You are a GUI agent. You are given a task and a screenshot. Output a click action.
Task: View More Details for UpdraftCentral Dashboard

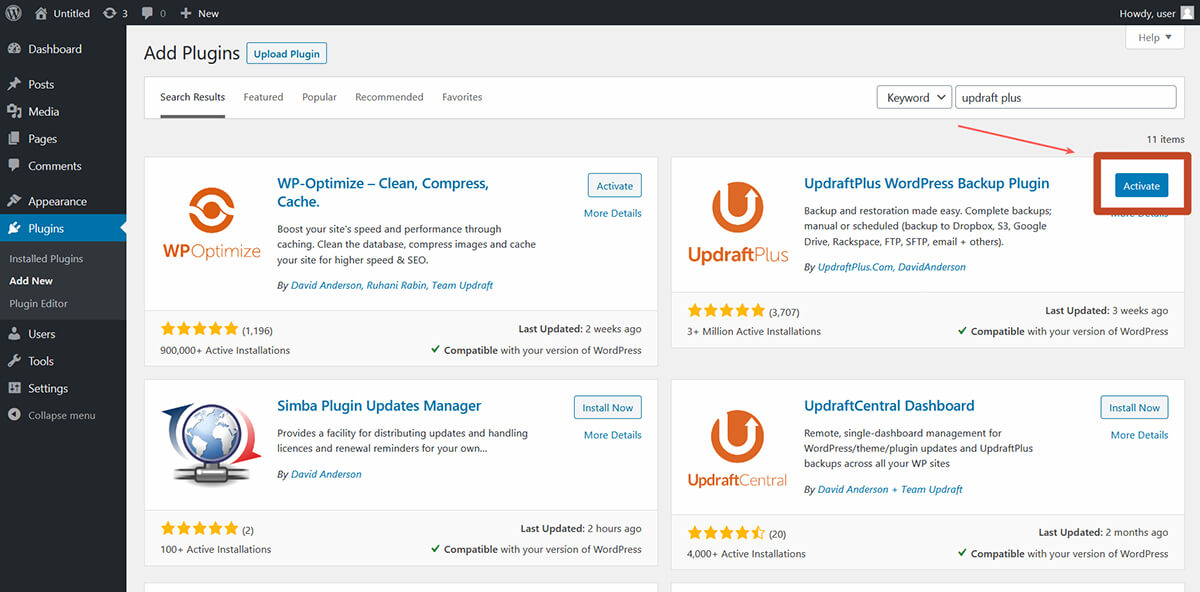pos(1139,435)
